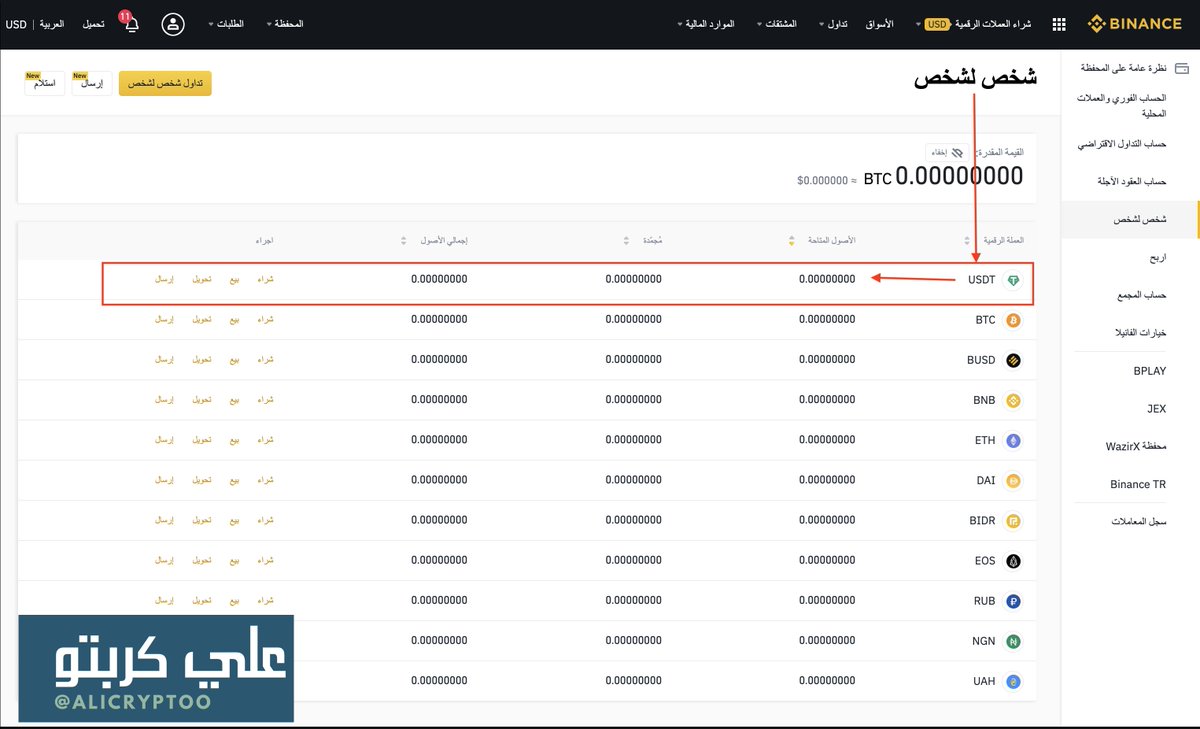Image resolution: width=1200 pixels, height=729 pixels.
Task: Sort by total assets (إجمالي الأصول) column arrows
Action: [x=404, y=240]
